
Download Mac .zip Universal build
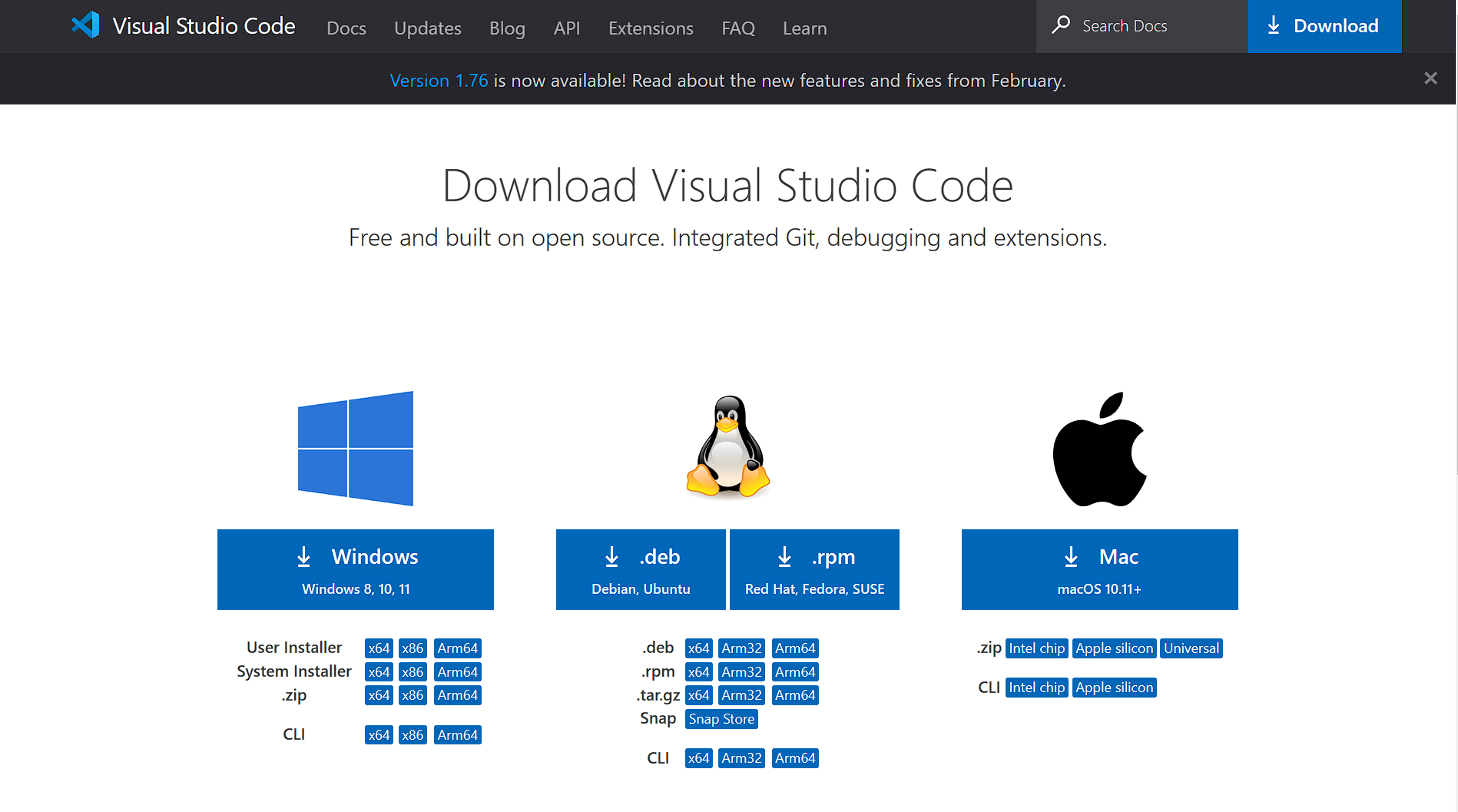coord(1191,648)
